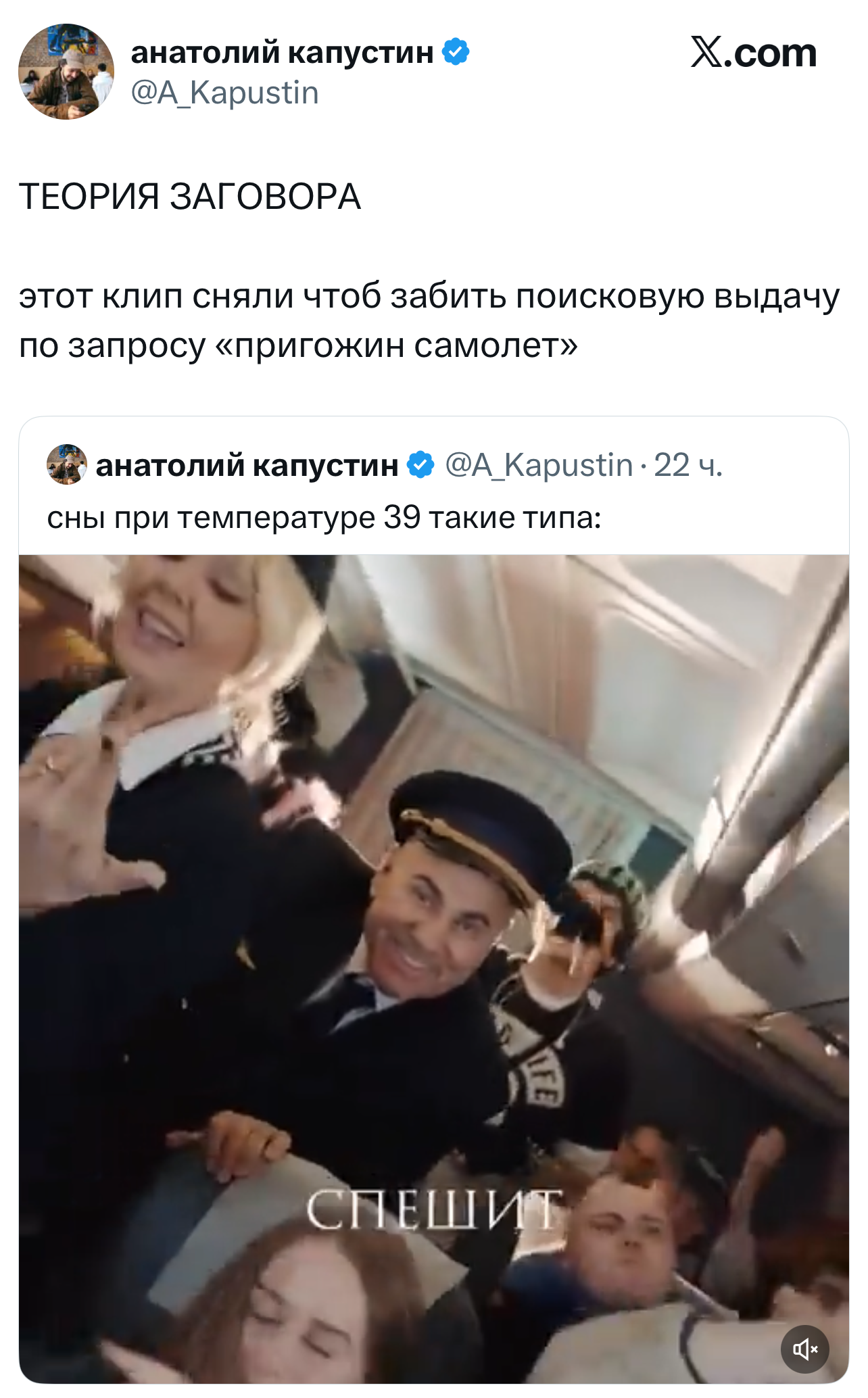Click the ТЕОРИЯ ЗАГОВОРА headline text
Screen dimensions: 868x1398
tap(190, 197)
